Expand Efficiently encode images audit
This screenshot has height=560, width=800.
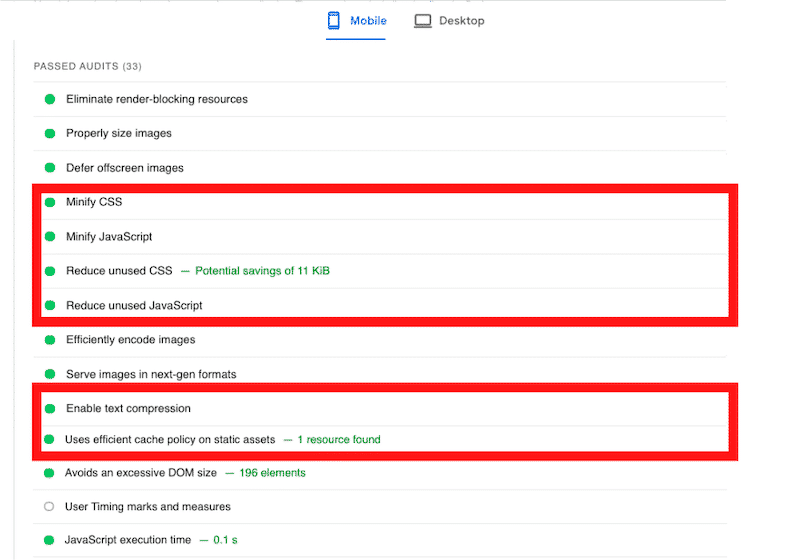tap(130, 340)
